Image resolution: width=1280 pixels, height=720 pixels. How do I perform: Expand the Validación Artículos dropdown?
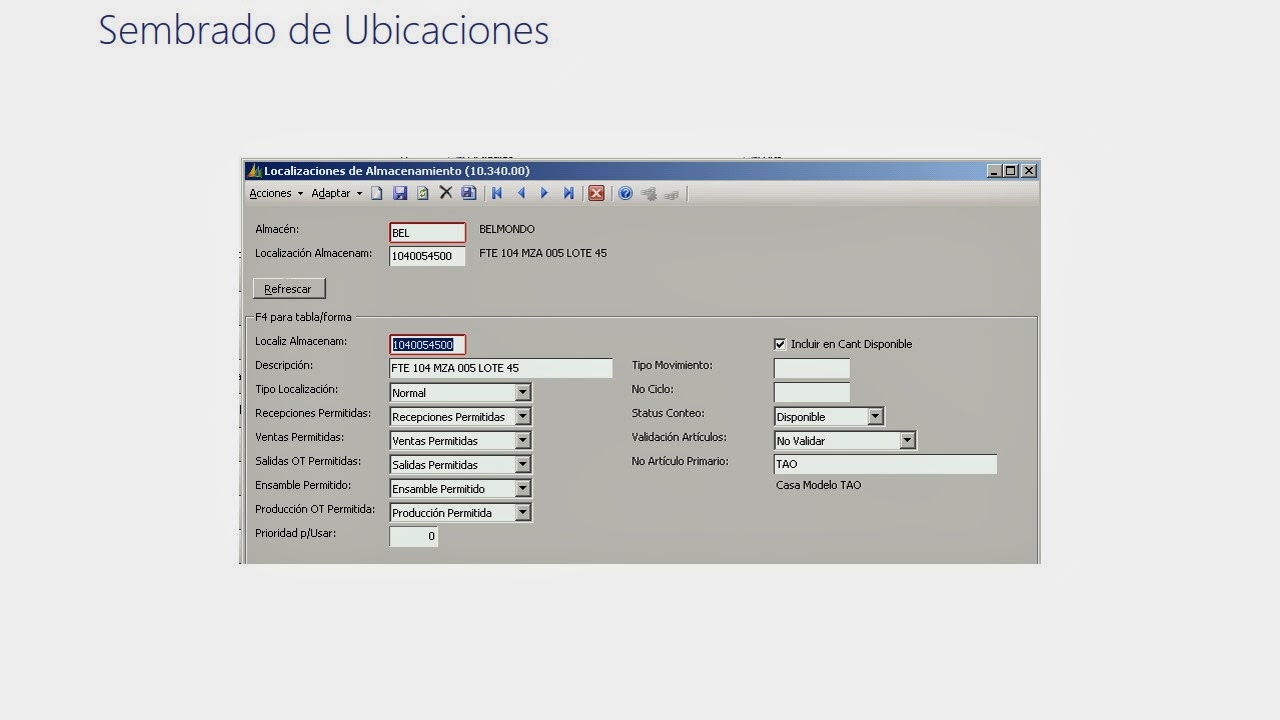pyautogui.click(x=907, y=440)
